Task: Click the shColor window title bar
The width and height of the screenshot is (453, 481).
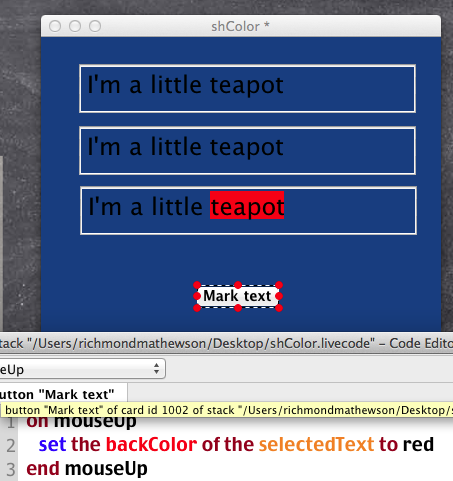Action: click(241, 26)
